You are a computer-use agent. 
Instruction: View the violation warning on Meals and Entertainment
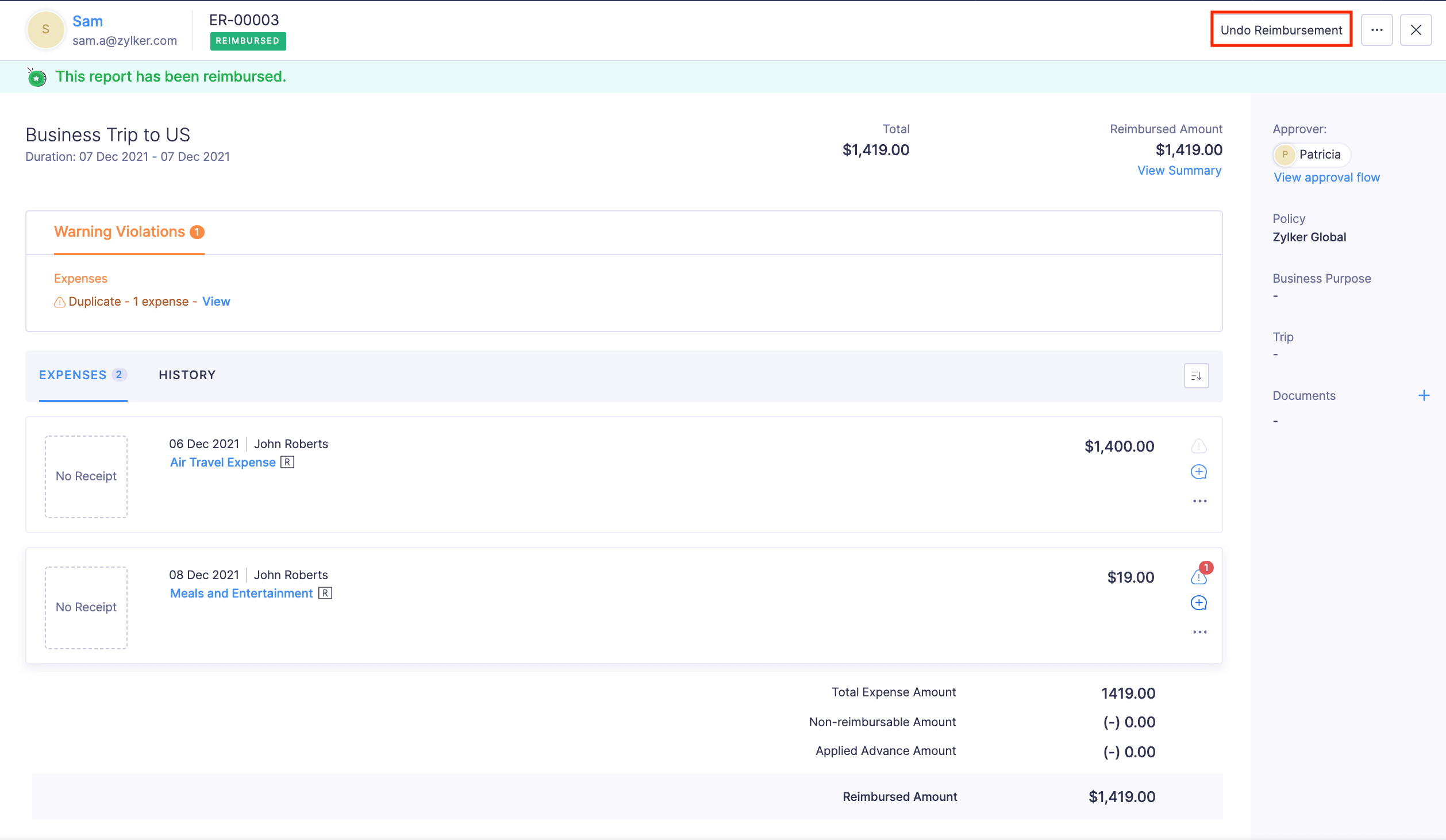pos(1199,577)
